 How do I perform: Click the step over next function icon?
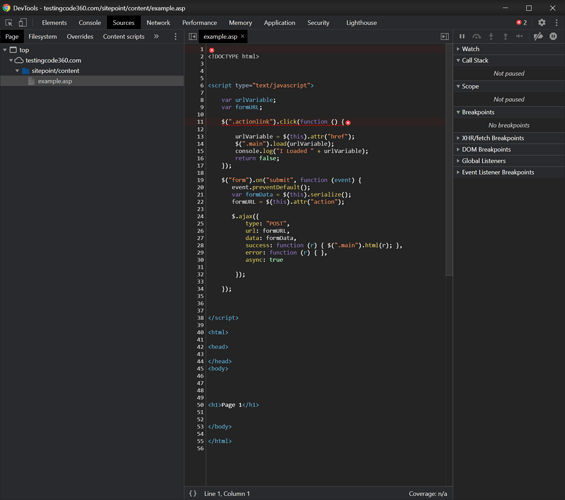[x=476, y=36]
